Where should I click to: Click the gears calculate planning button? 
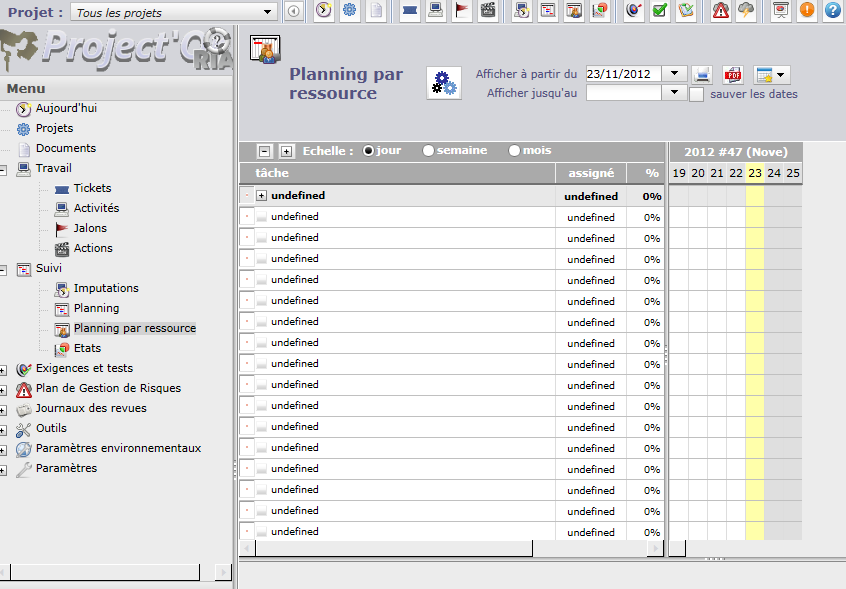tap(443, 83)
